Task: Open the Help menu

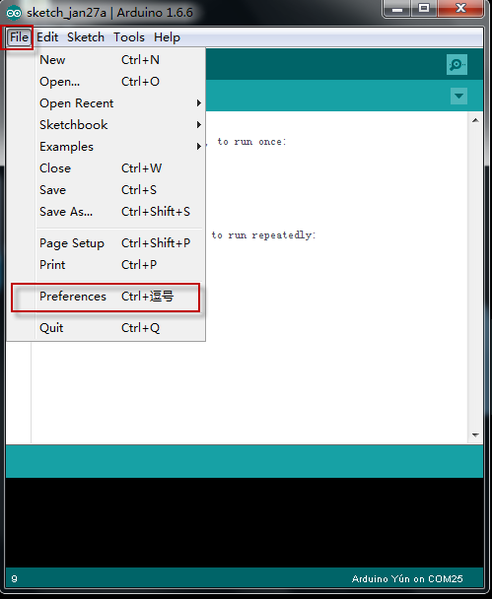Action: coord(167,37)
